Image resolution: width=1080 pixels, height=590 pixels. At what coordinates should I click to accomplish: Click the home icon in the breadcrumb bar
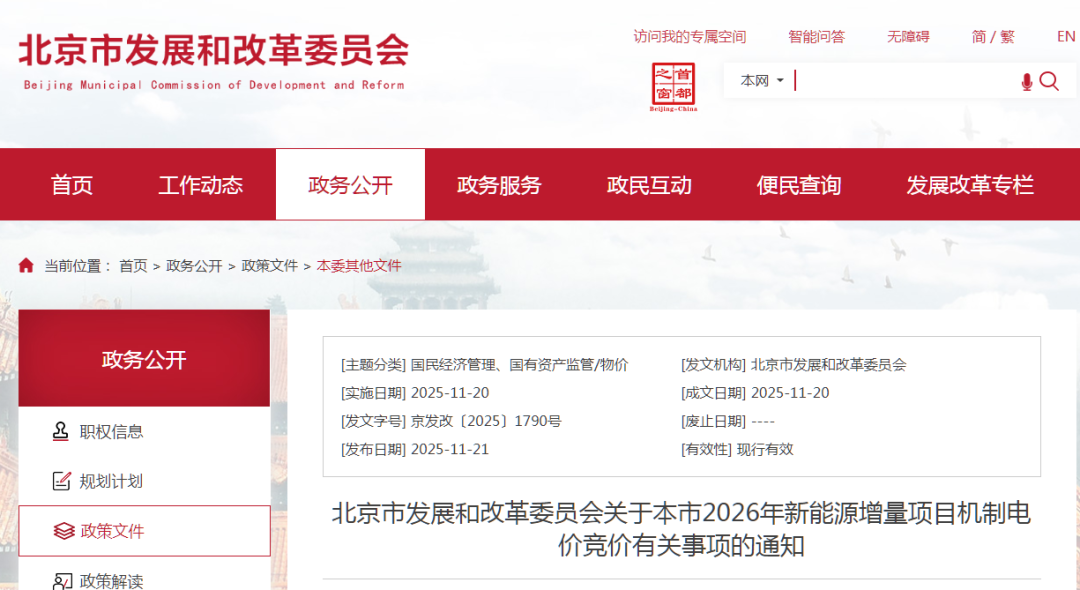click(x=24, y=265)
